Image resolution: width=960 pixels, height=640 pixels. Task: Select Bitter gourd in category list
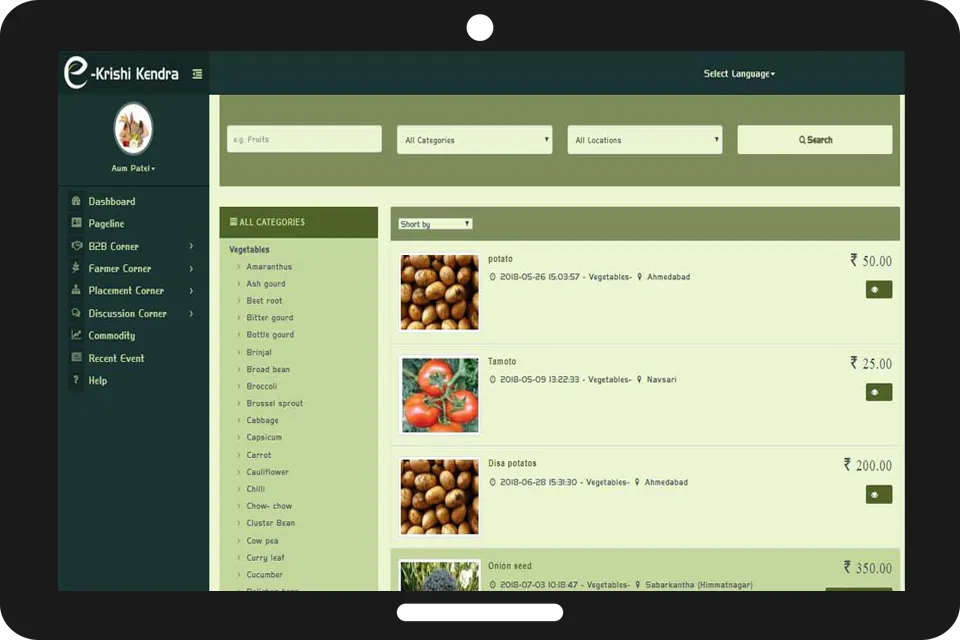(x=269, y=317)
